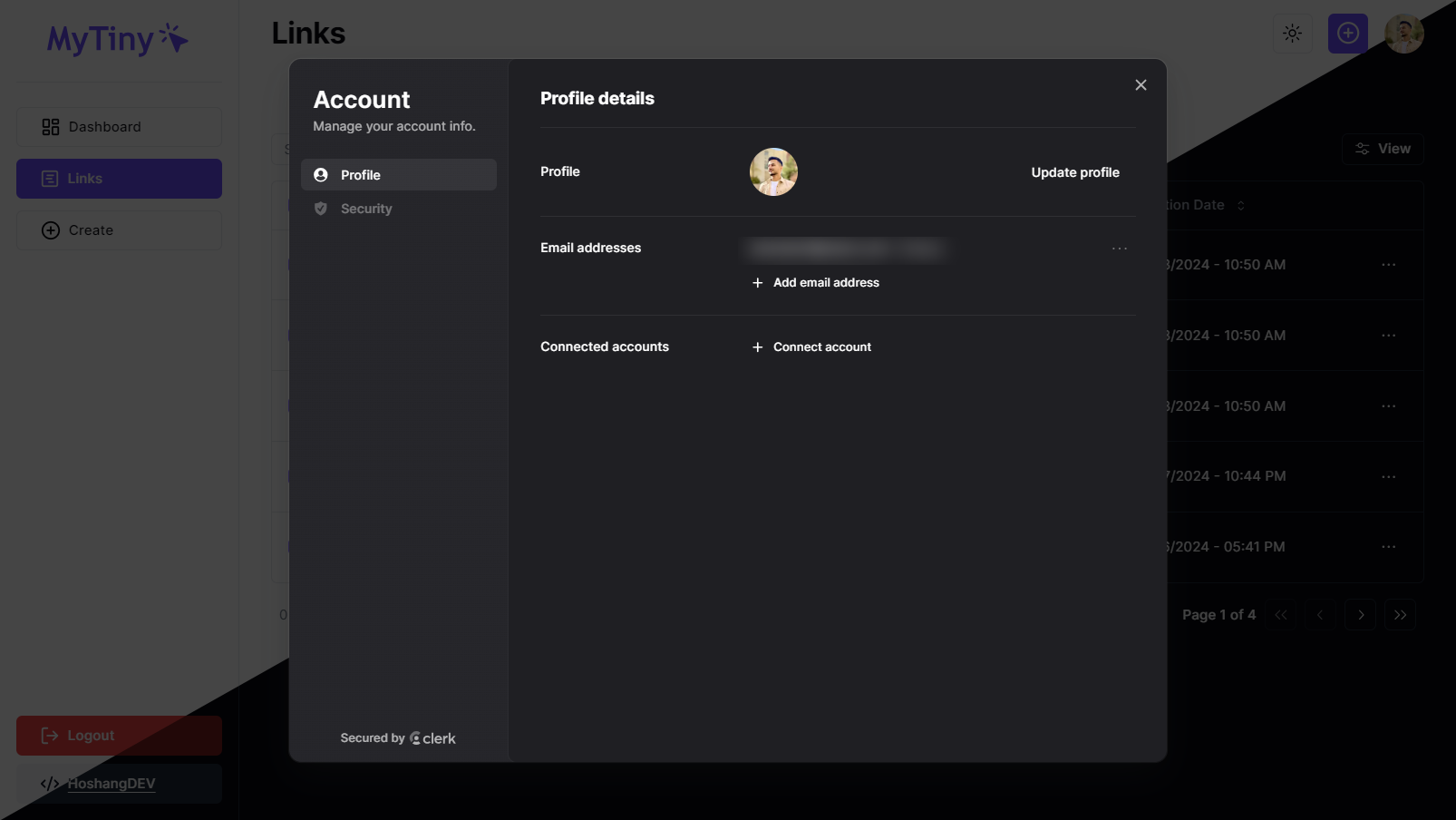The height and width of the screenshot is (820, 1456).
Task: Toggle Creation Date sort order
Action: (x=1239, y=205)
